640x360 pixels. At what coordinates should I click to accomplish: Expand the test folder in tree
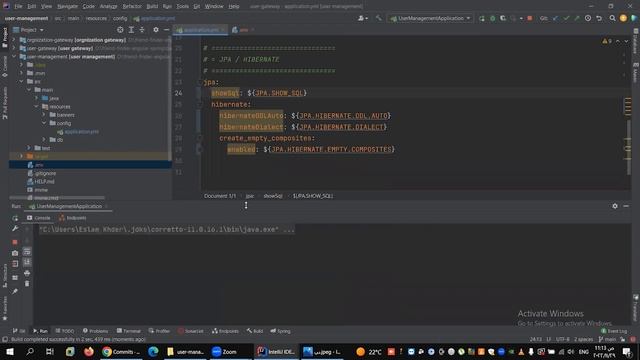pyautogui.click(x=29, y=148)
